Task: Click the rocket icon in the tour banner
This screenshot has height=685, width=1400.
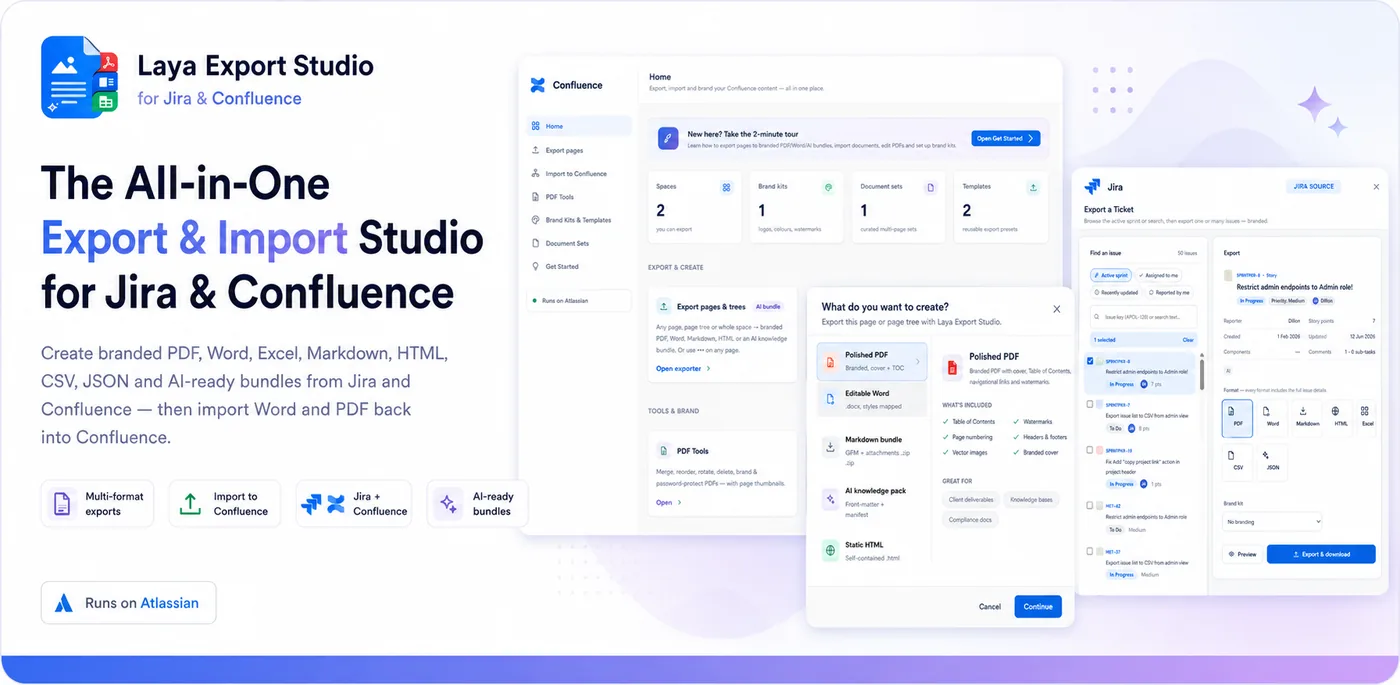Action: [x=668, y=138]
